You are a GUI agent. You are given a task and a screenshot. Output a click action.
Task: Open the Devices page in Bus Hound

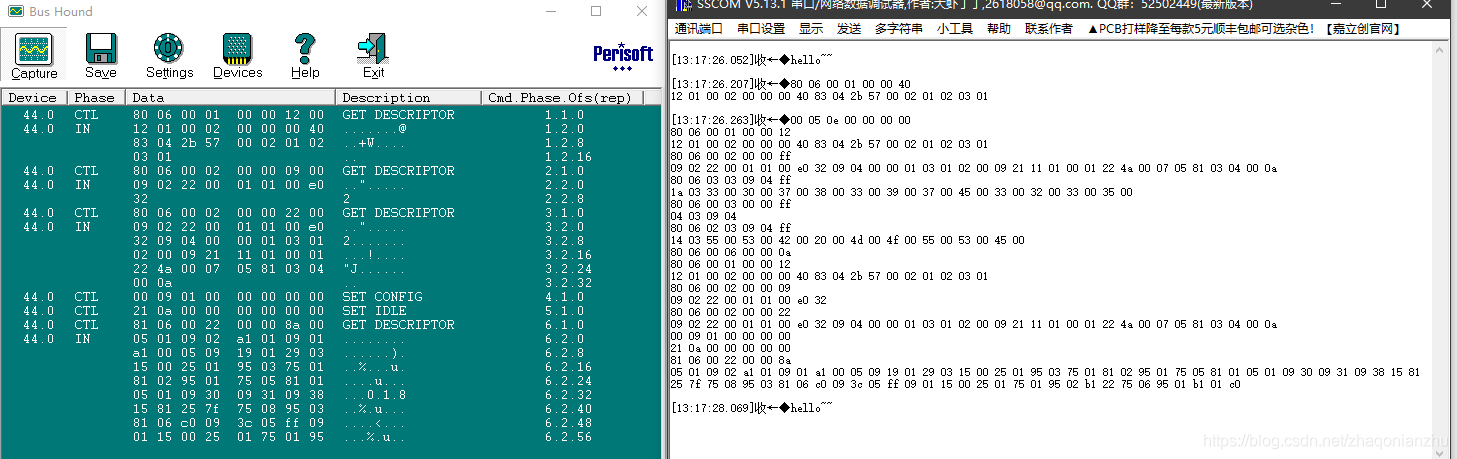coord(238,55)
